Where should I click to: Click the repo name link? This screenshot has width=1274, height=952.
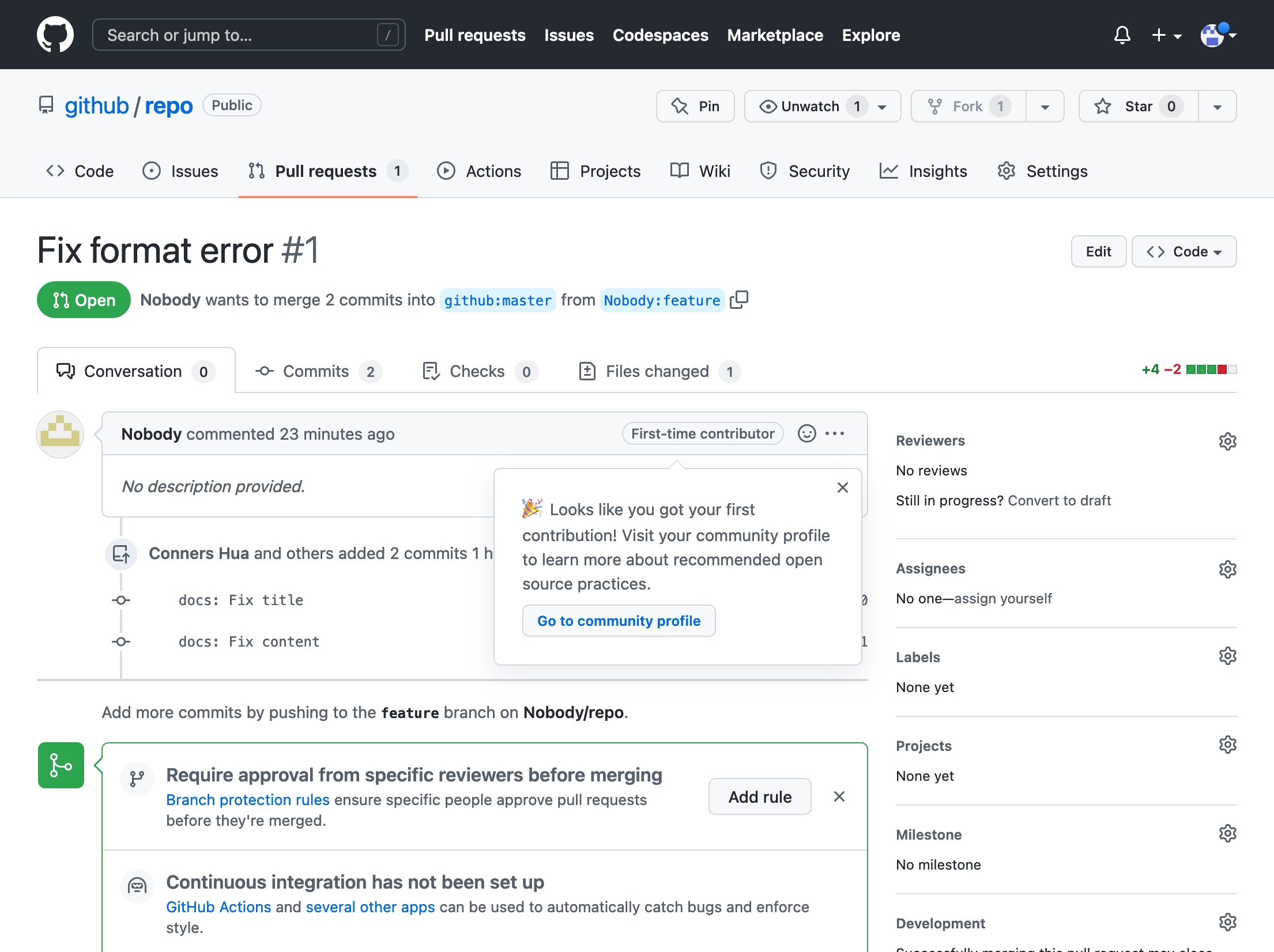click(168, 106)
